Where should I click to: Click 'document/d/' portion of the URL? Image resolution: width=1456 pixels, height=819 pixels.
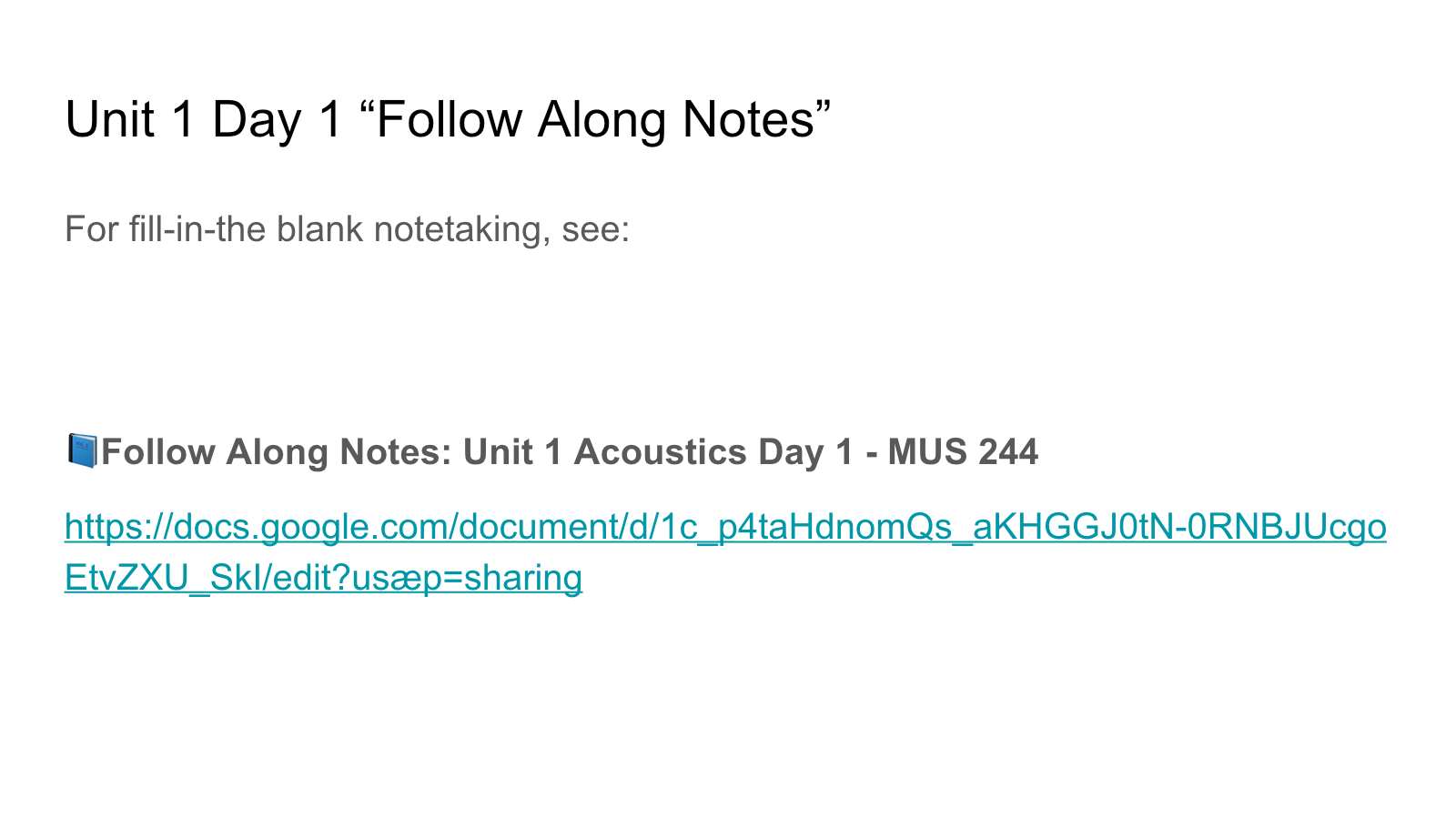pos(555,527)
